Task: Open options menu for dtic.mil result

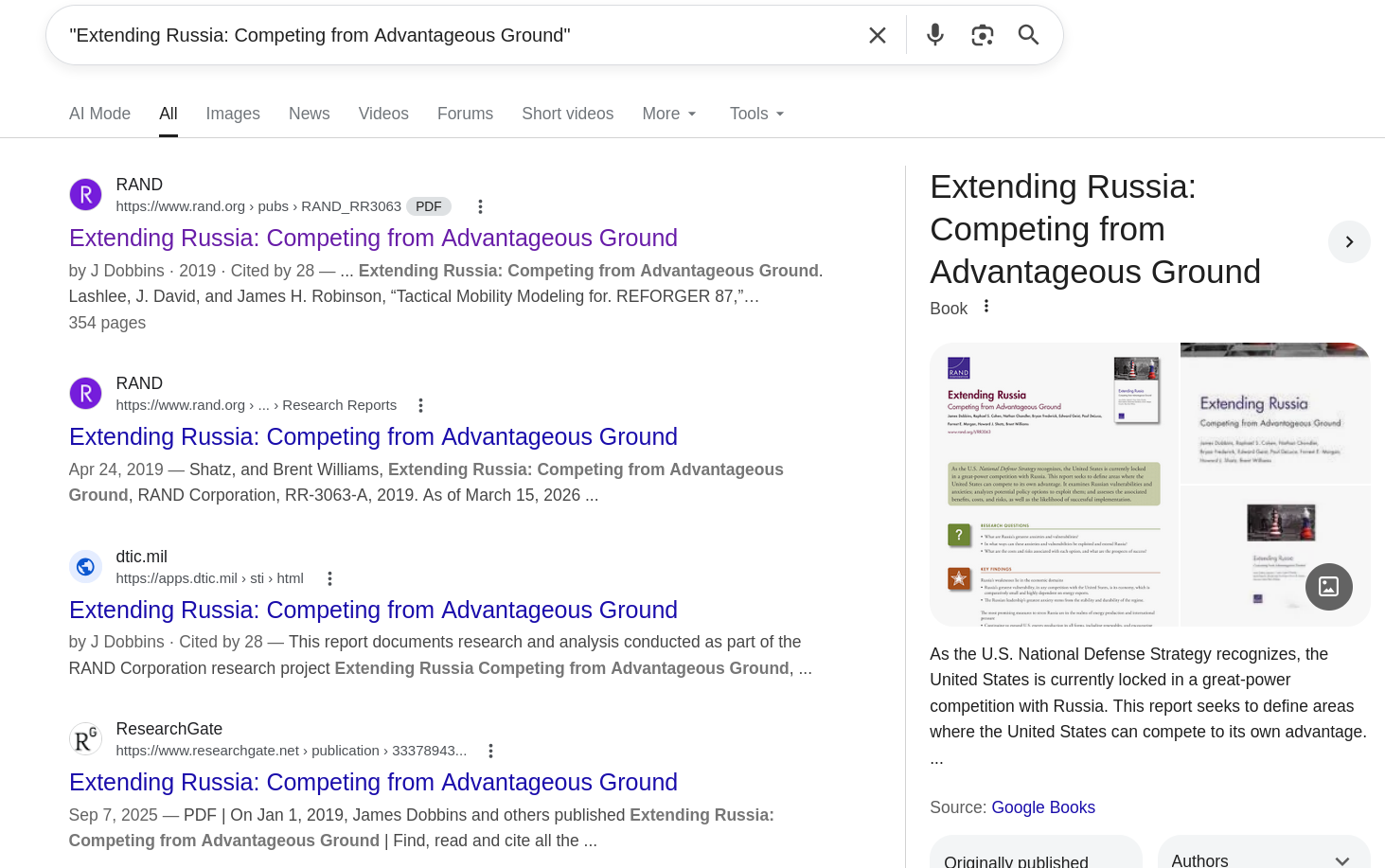Action: point(329,578)
